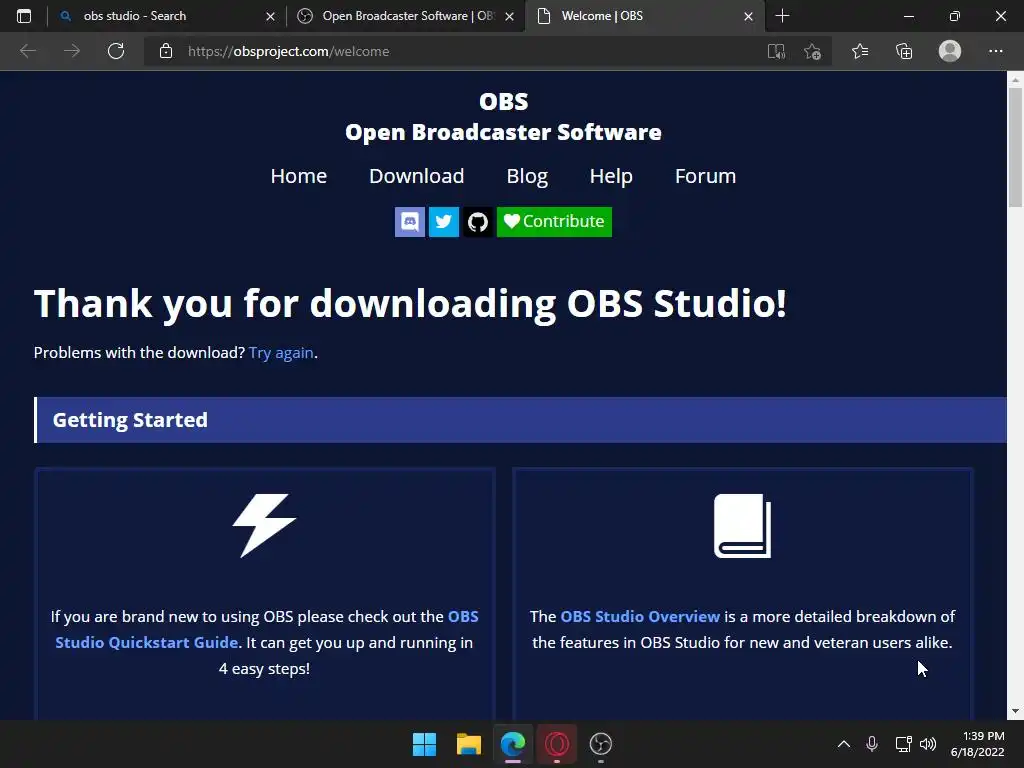
Task: Click the page vertical scrollbar thumb
Action: click(x=1015, y=147)
